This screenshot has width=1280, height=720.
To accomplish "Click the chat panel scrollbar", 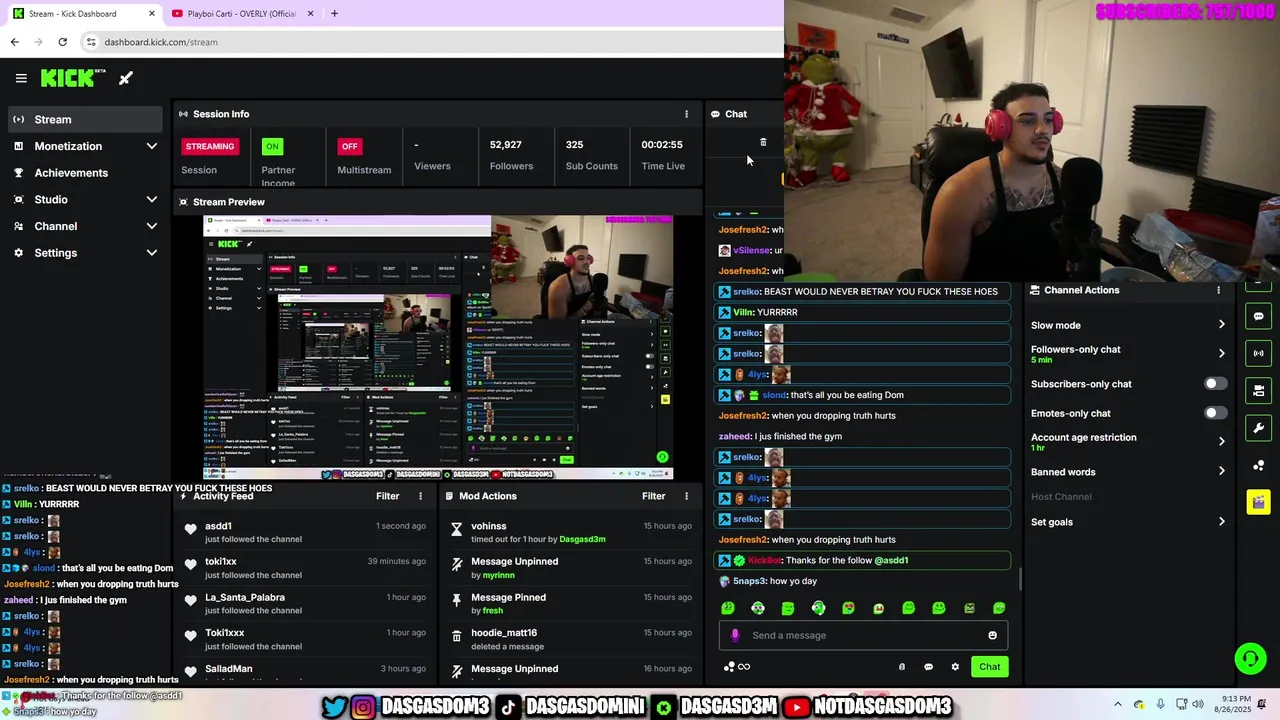I will pyautogui.click(x=1020, y=579).
